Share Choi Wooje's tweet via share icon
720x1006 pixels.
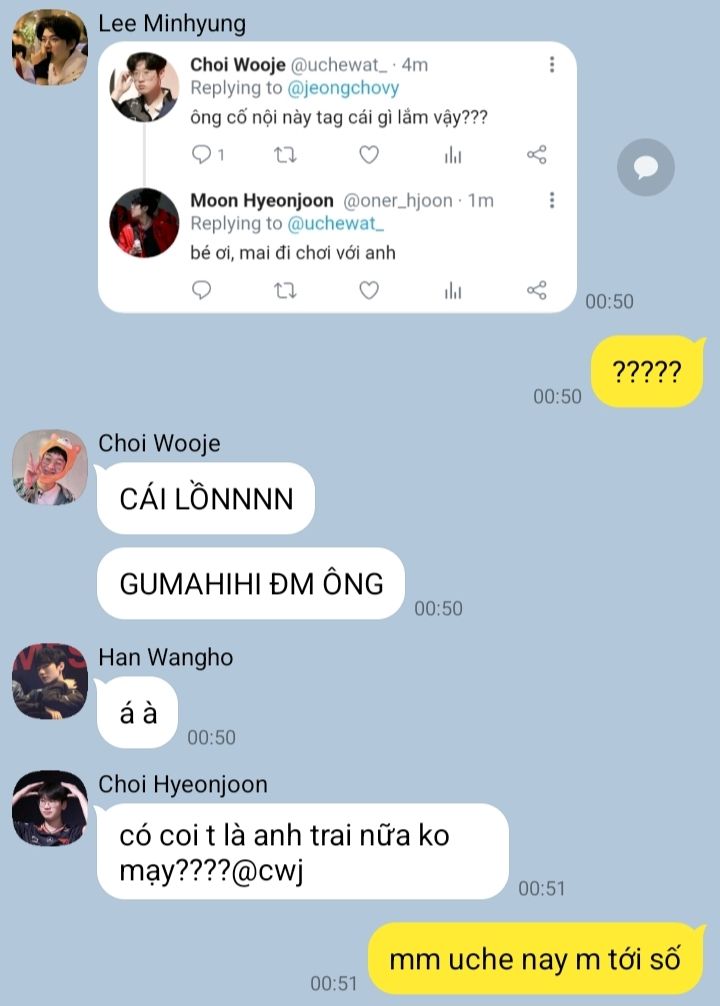point(536,155)
